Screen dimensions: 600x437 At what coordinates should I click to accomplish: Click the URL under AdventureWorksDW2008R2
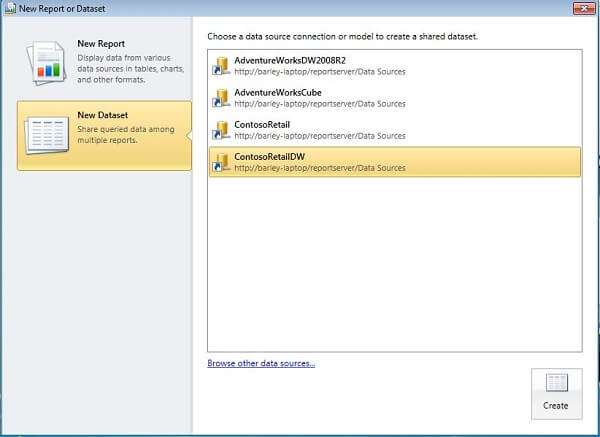pyautogui.click(x=320, y=72)
